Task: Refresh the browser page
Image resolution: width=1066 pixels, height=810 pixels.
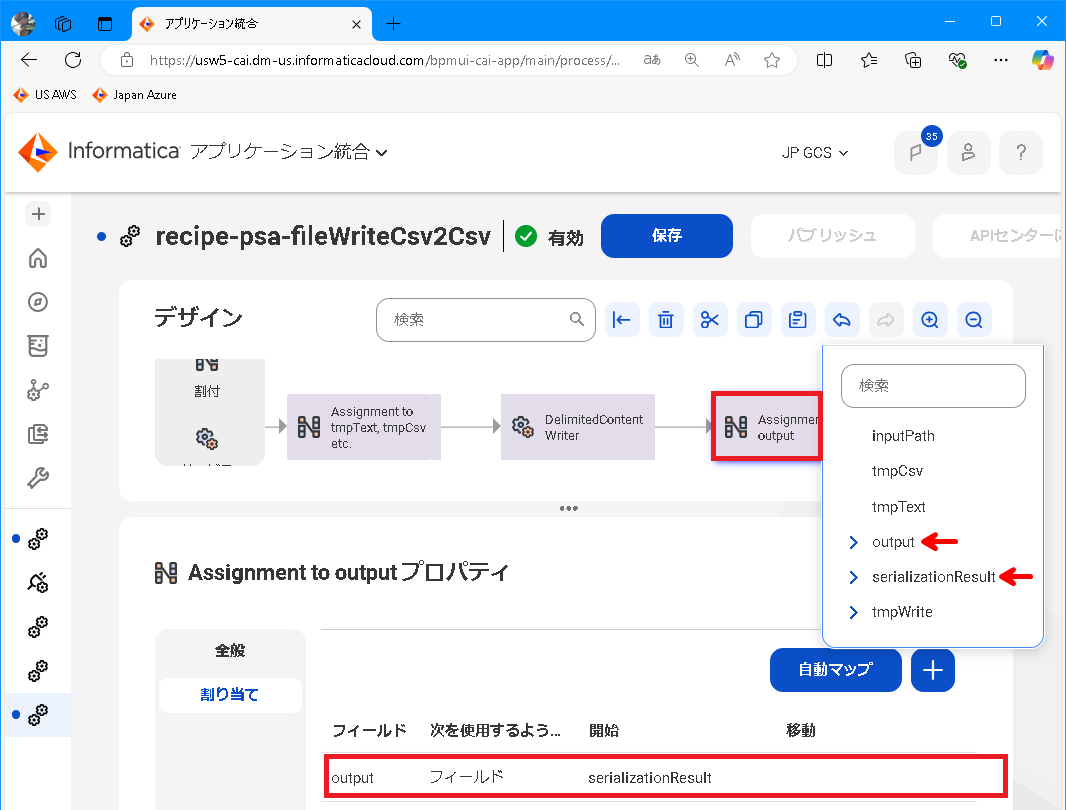Action: (x=73, y=60)
